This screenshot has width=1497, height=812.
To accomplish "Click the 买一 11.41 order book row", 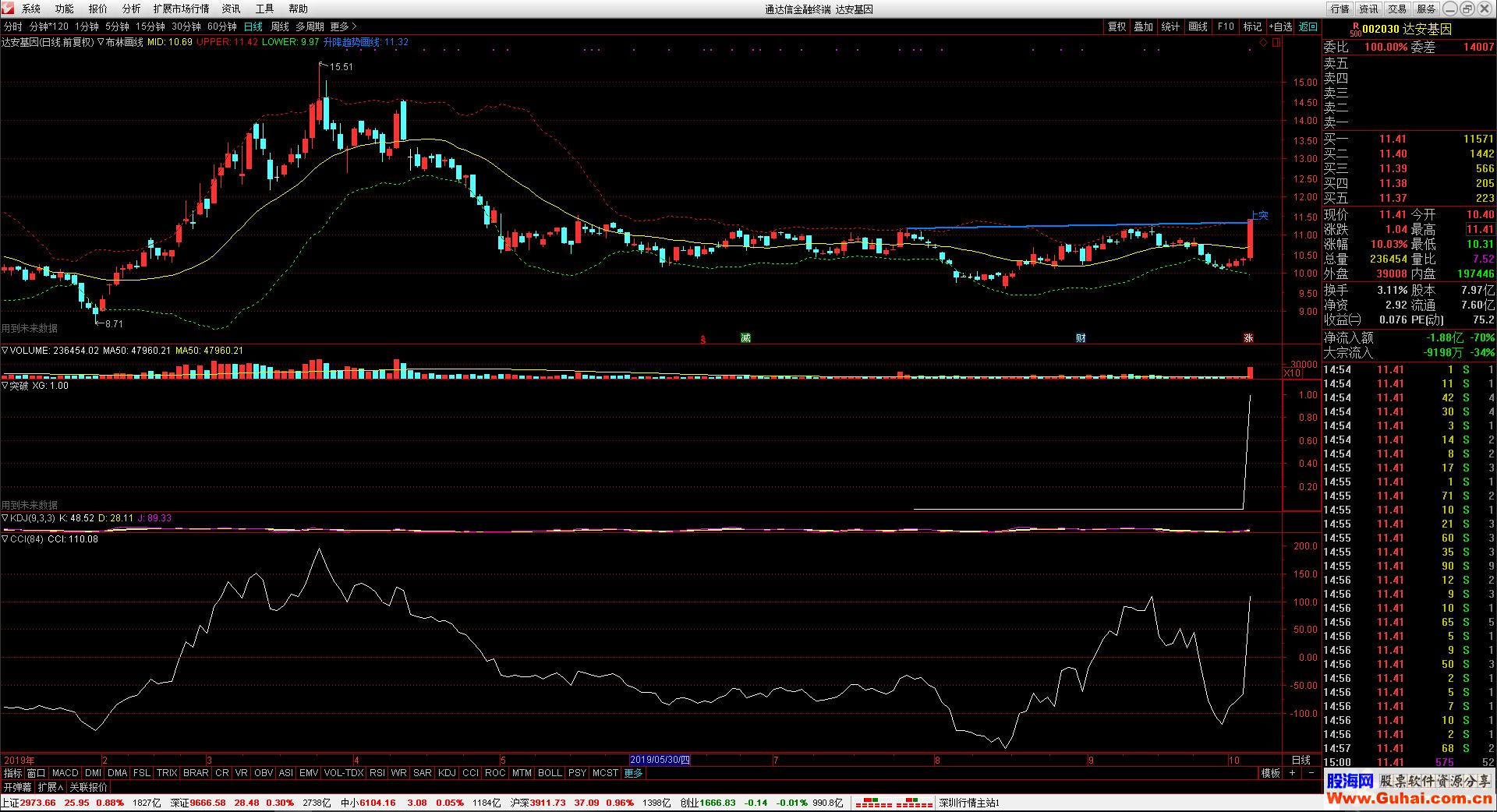I will click(x=1409, y=139).
